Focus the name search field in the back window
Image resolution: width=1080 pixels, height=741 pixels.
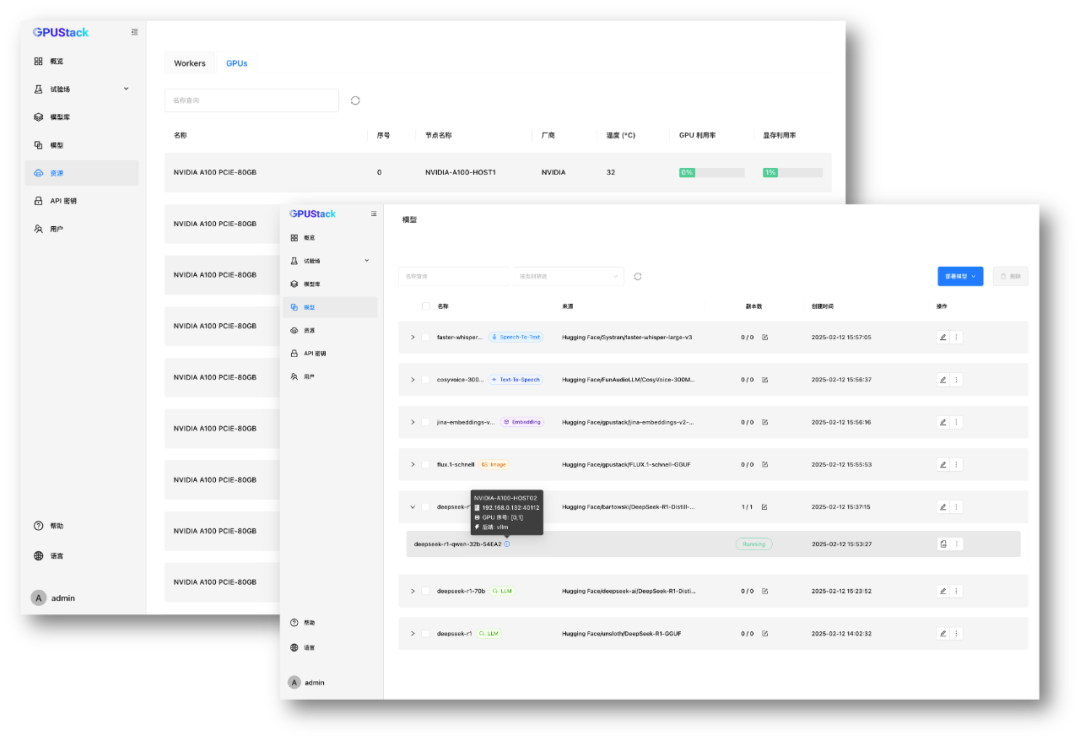tap(251, 101)
